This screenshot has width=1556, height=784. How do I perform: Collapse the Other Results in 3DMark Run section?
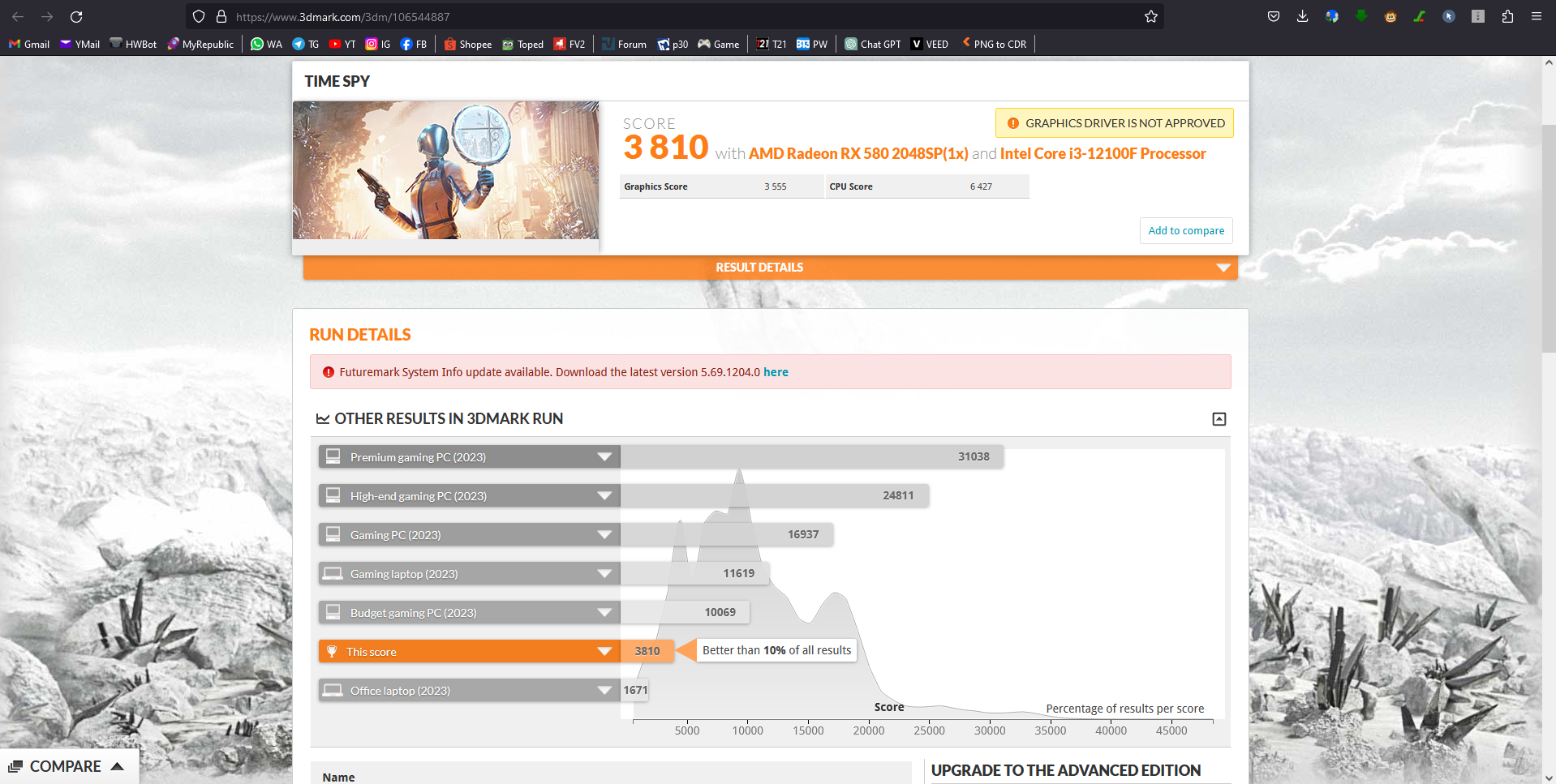pyautogui.click(x=1219, y=419)
